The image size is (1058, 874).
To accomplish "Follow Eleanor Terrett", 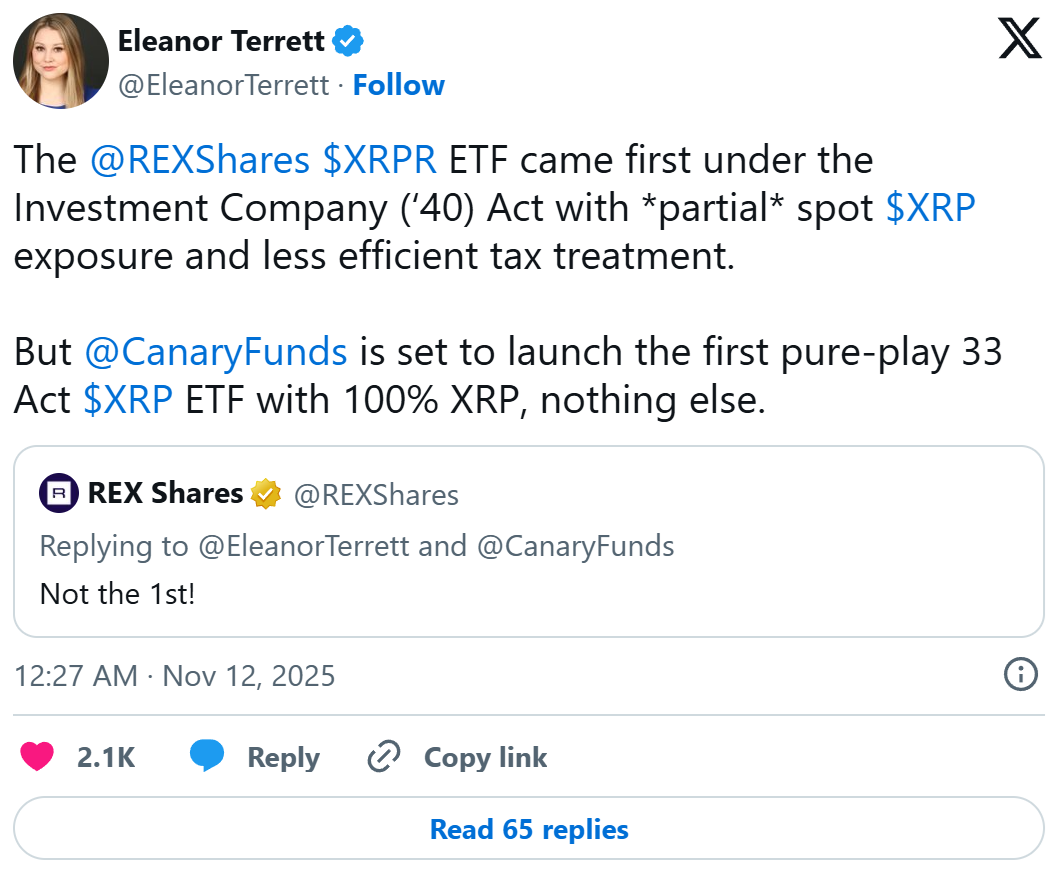I will [399, 86].
